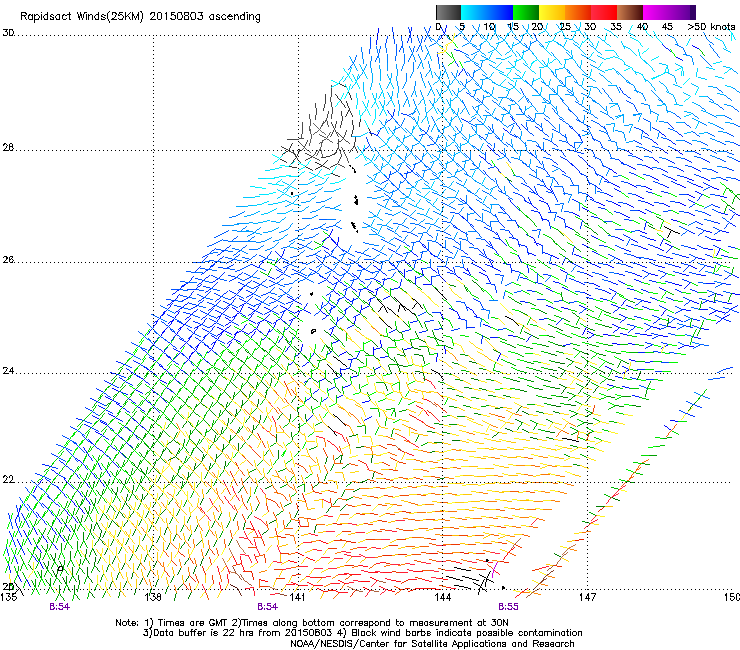Click the latitude label '28'

click(8, 147)
